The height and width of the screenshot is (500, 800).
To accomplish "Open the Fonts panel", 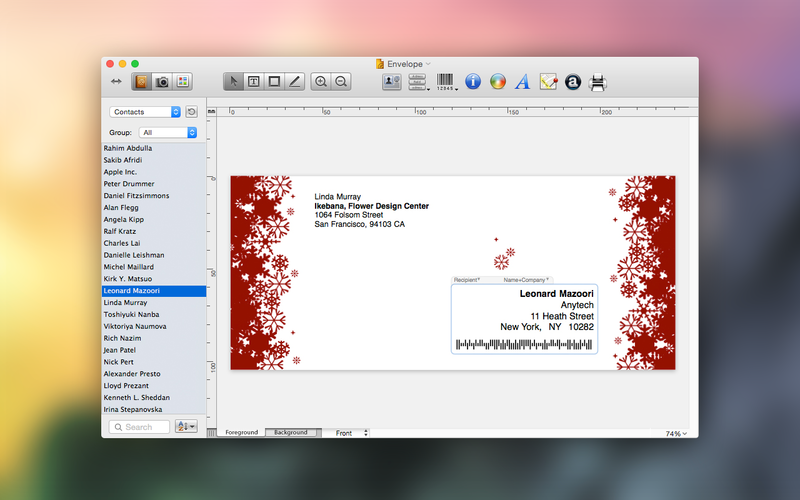I will 522,82.
